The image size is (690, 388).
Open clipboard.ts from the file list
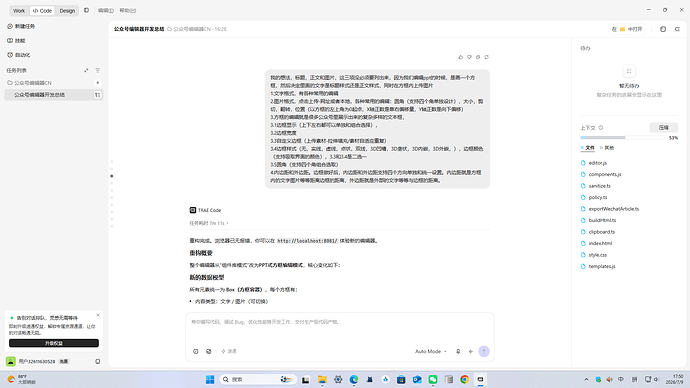pyautogui.click(x=602, y=231)
